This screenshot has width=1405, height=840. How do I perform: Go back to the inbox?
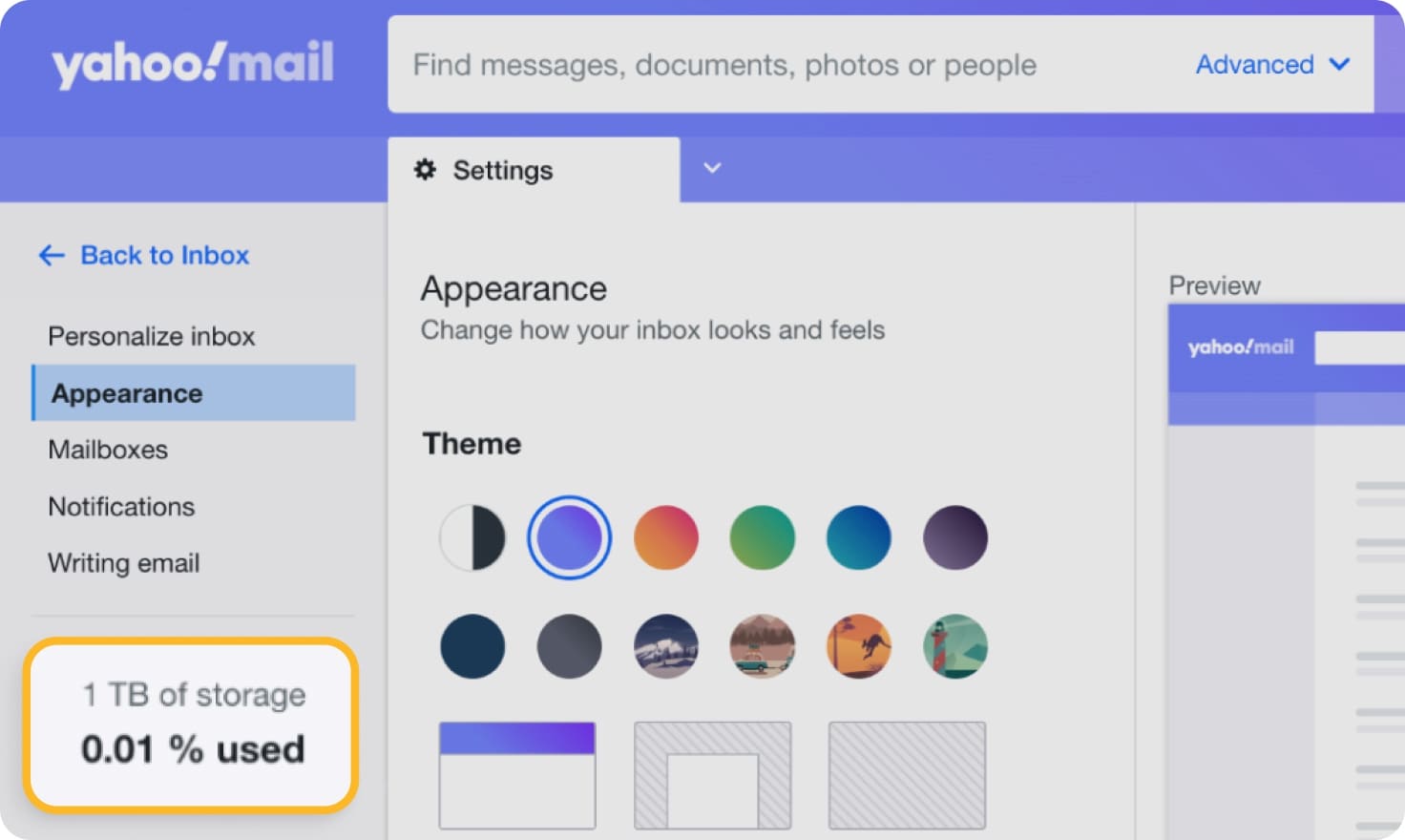coord(164,255)
